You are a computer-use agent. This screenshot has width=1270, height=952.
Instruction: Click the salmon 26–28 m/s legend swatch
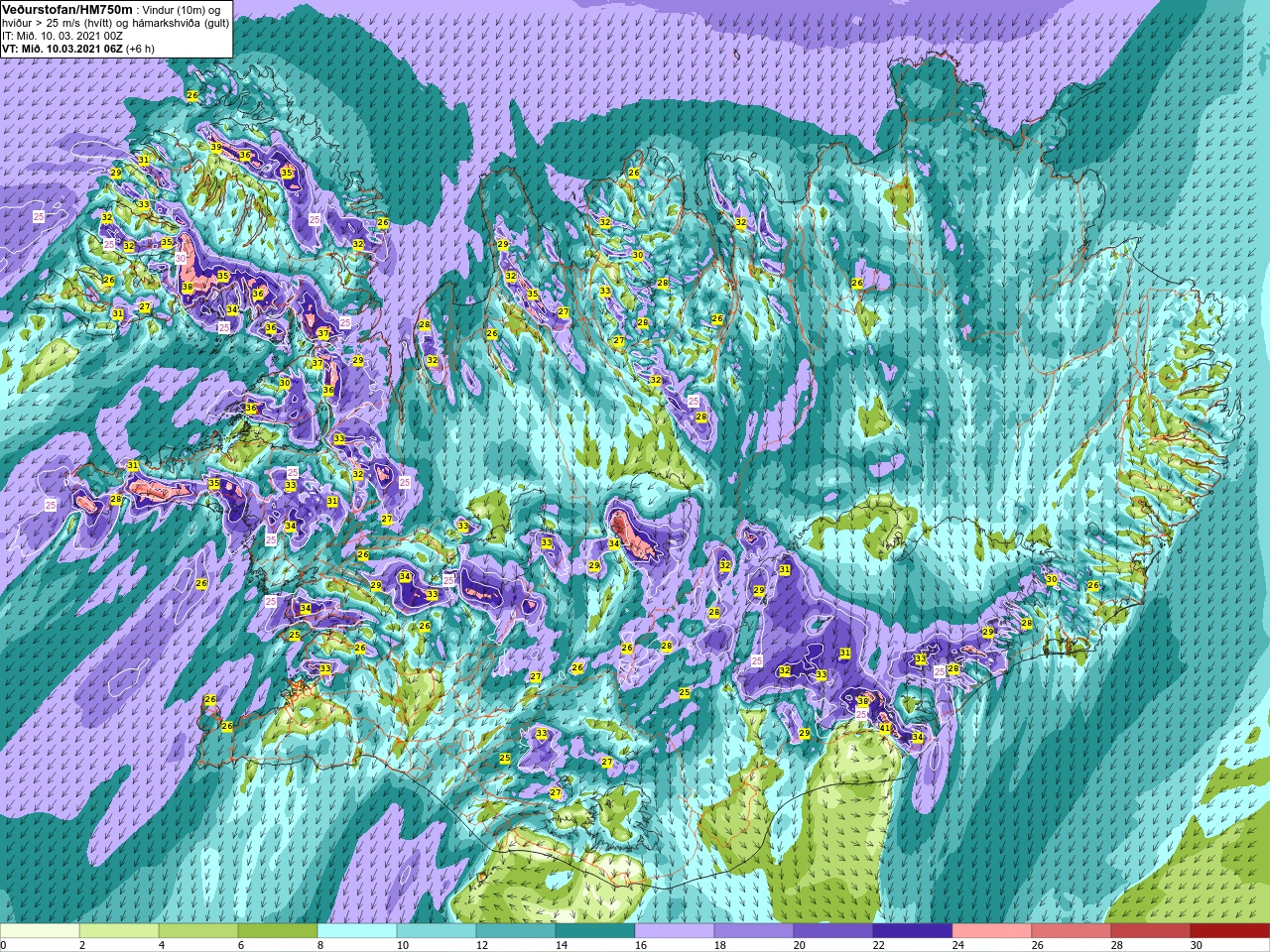tap(1072, 931)
